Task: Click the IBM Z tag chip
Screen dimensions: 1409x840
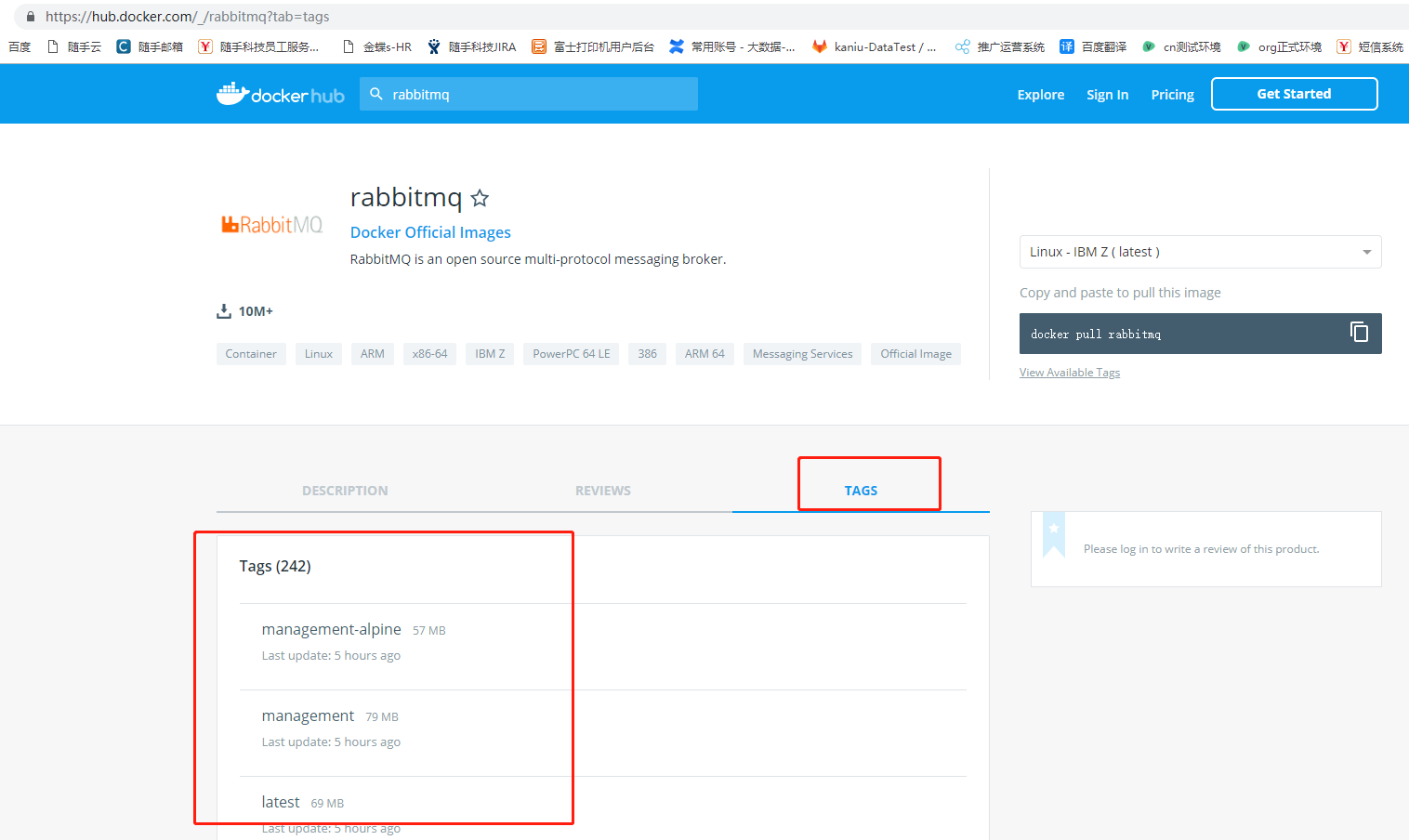Action: click(490, 354)
